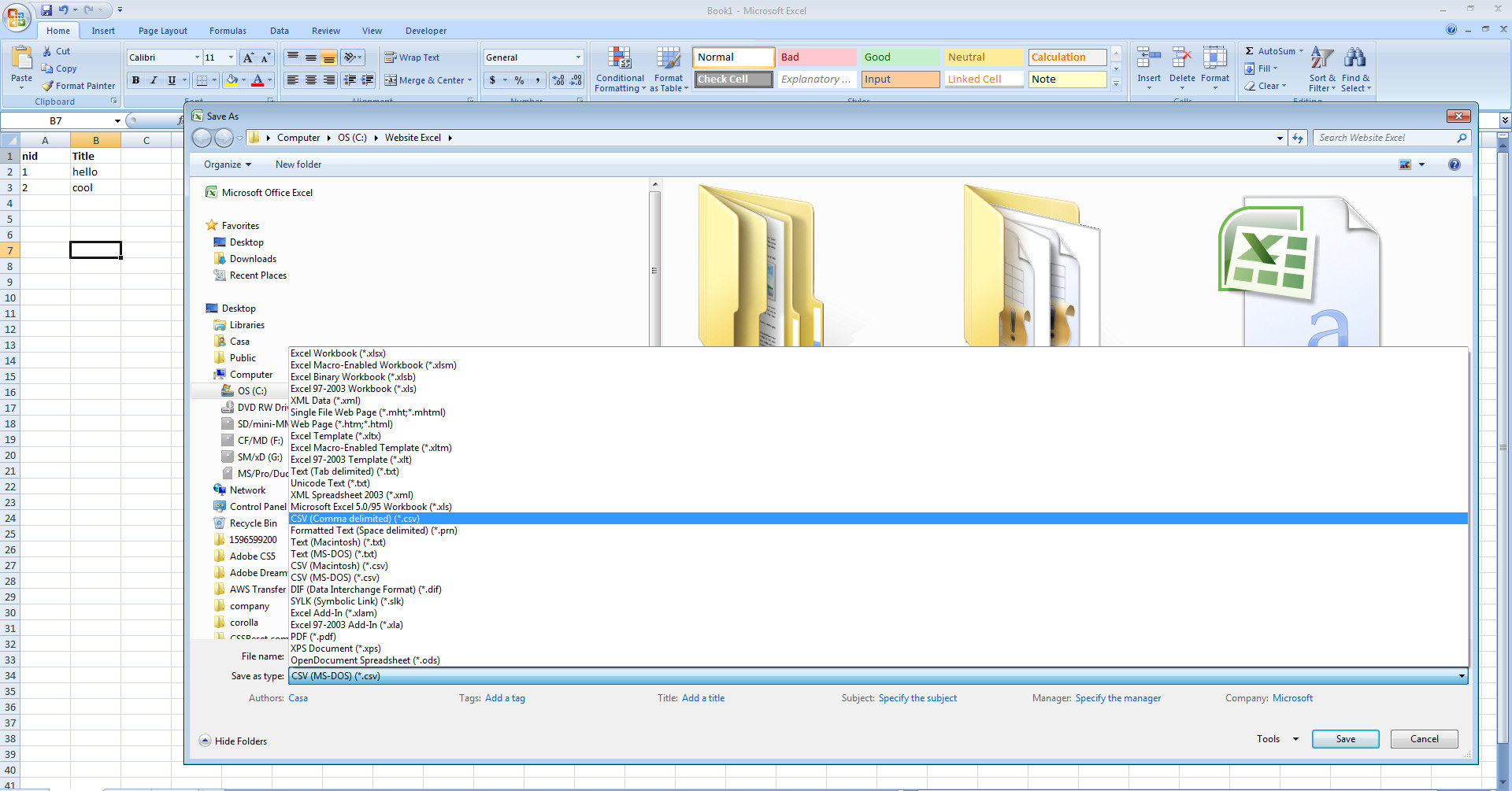Screen dimensions: 1512x791
Task: Click Hide Folders
Action: tap(233, 741)
